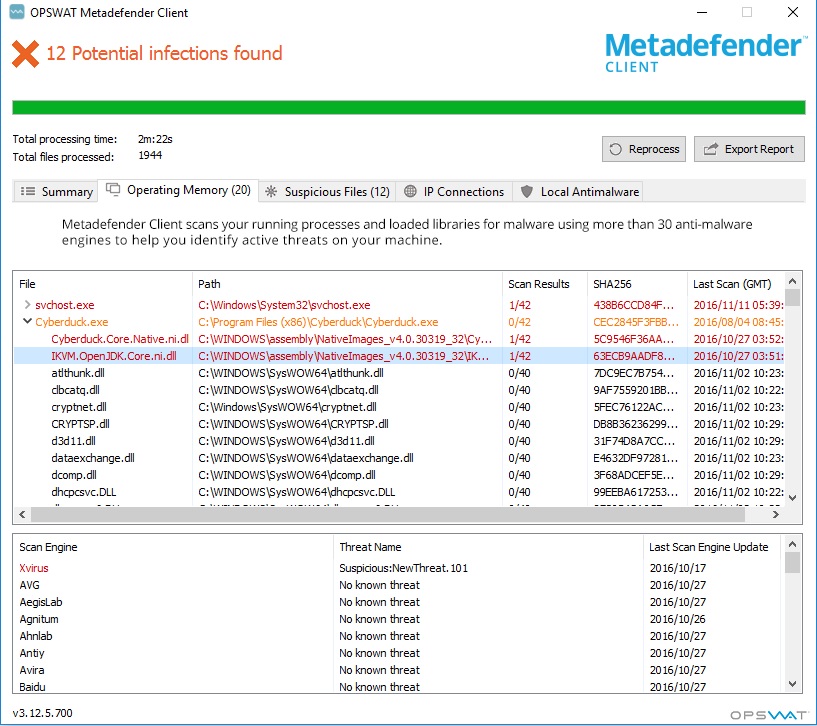
Task: Click the OPSWAT Metadefender app icon in title bar
Action: coord(17,12)
